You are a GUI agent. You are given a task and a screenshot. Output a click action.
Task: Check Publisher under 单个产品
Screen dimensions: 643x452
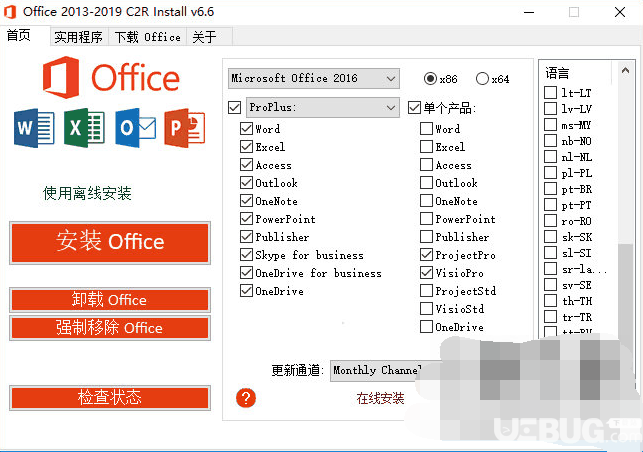pyautogui.click(x=426, y=237)
